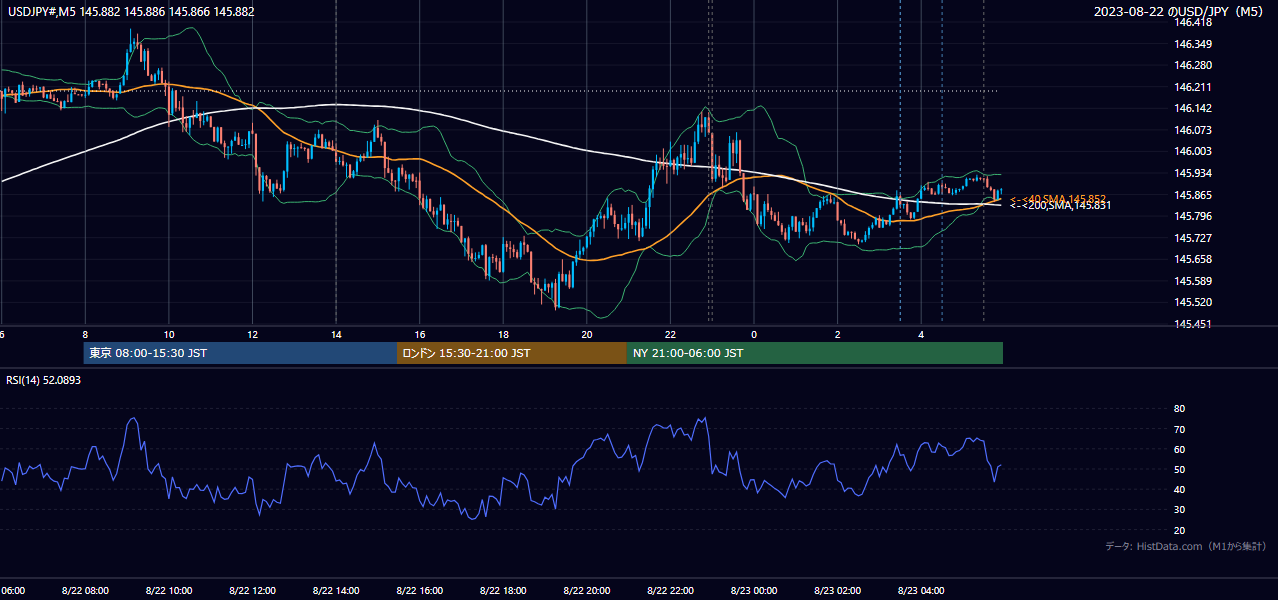Click the 145.520 price axis label
Viewport: 1278px width, 600px height.
pyautogui.click(x=1193, y=302)
